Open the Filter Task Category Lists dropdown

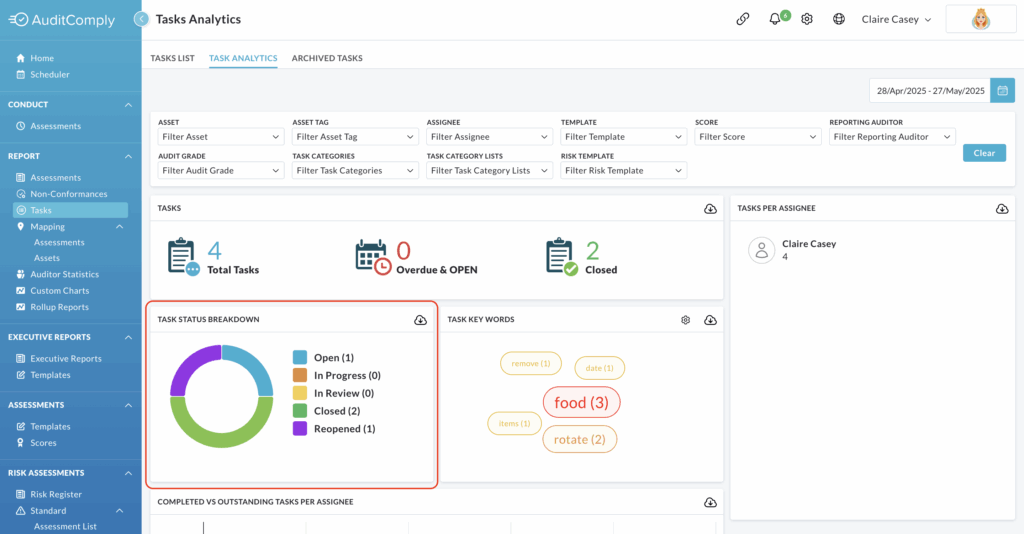pyautogui.click(x=489, y=170)
